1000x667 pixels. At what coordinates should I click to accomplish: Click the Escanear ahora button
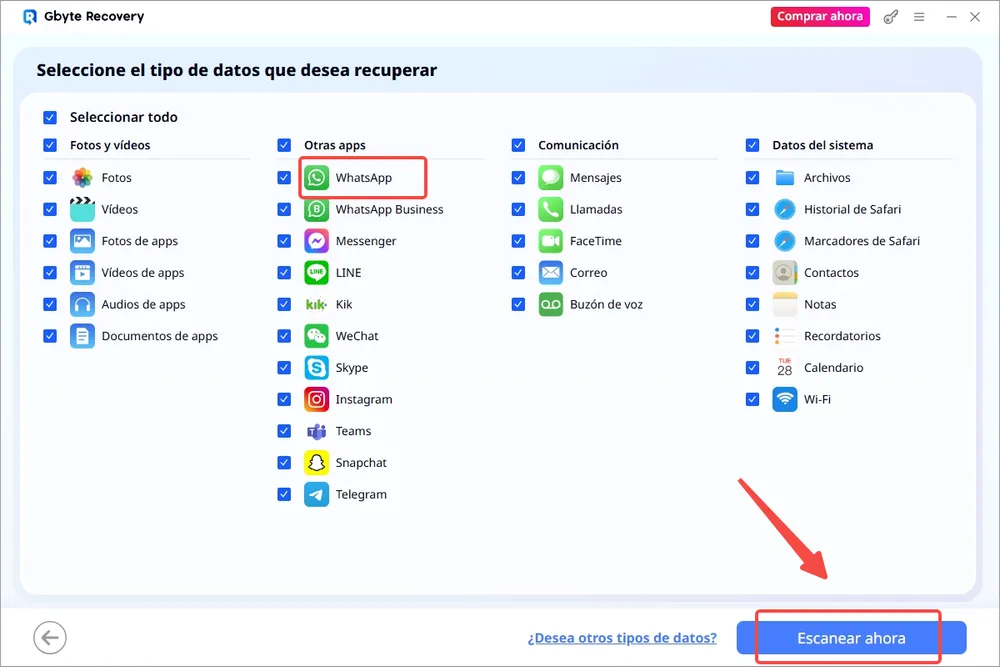click(x=851, y=638)
